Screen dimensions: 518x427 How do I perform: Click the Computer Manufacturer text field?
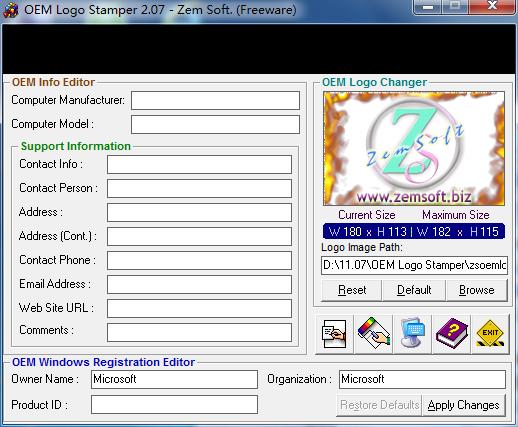[x=215, y=100]
